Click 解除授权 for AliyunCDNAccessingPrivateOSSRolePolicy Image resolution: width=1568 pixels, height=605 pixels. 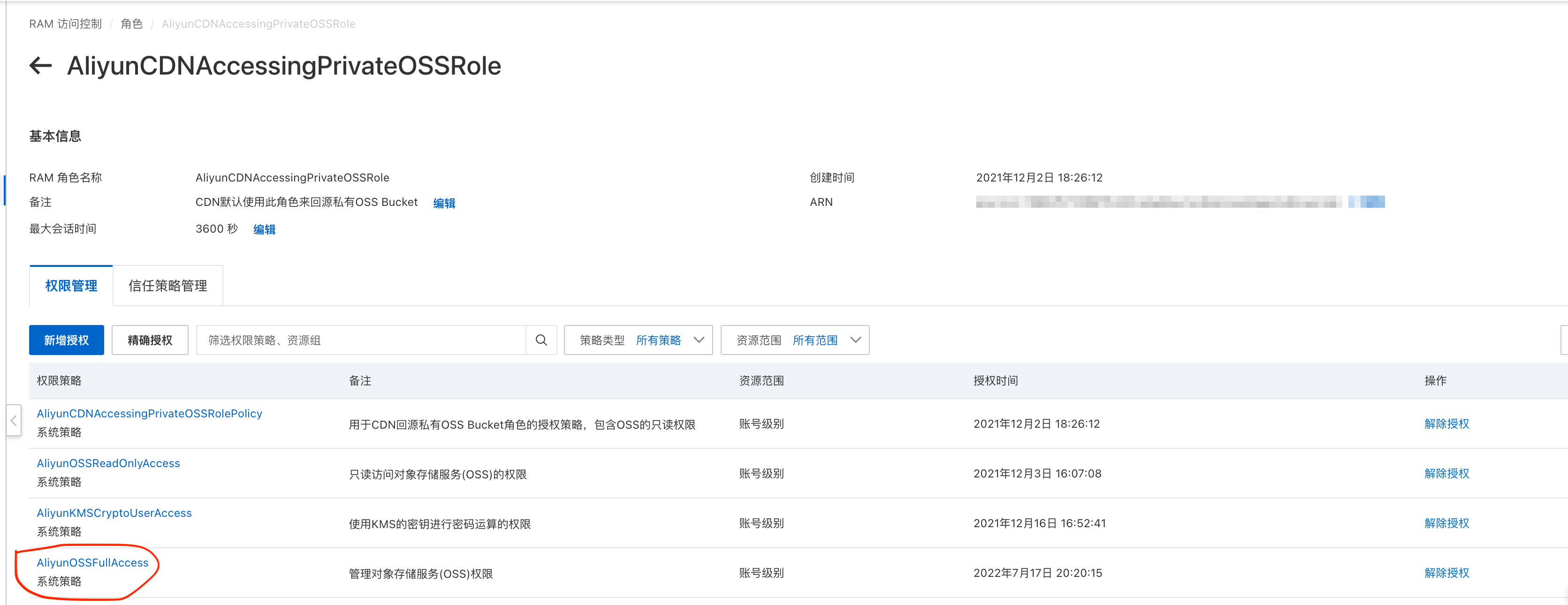1447,424
